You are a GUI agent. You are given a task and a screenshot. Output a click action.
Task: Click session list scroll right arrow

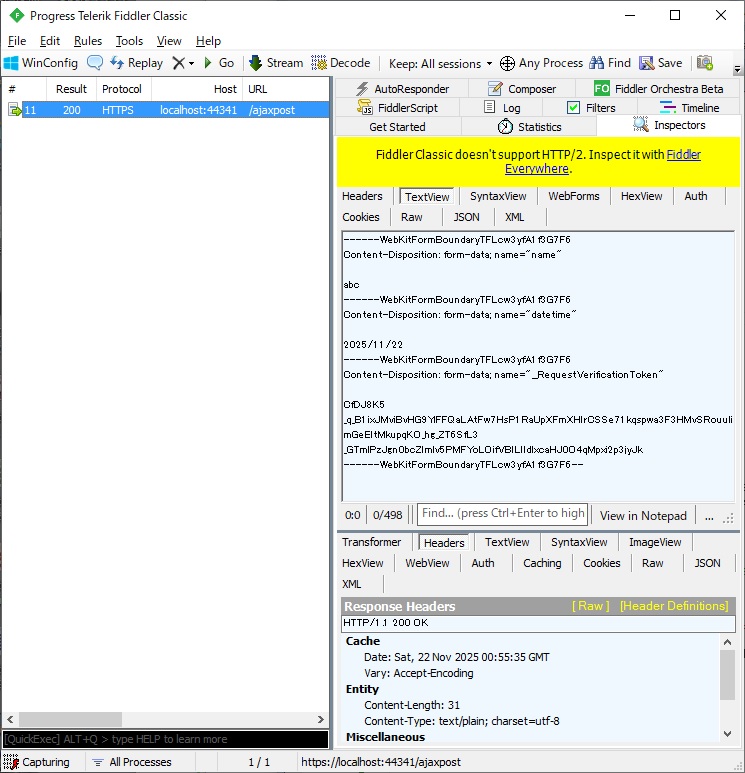tap(321, 719)
